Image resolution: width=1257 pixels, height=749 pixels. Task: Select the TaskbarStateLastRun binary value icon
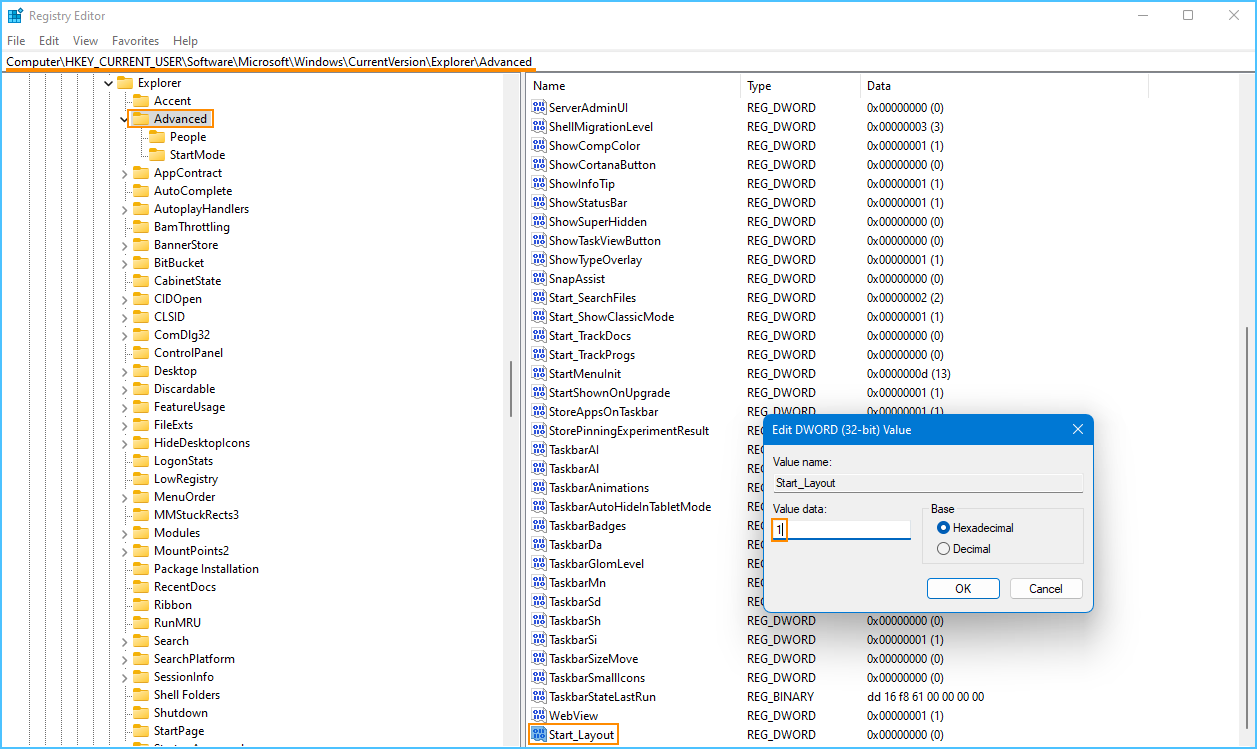pyautogui.click(x=539, y=697)
